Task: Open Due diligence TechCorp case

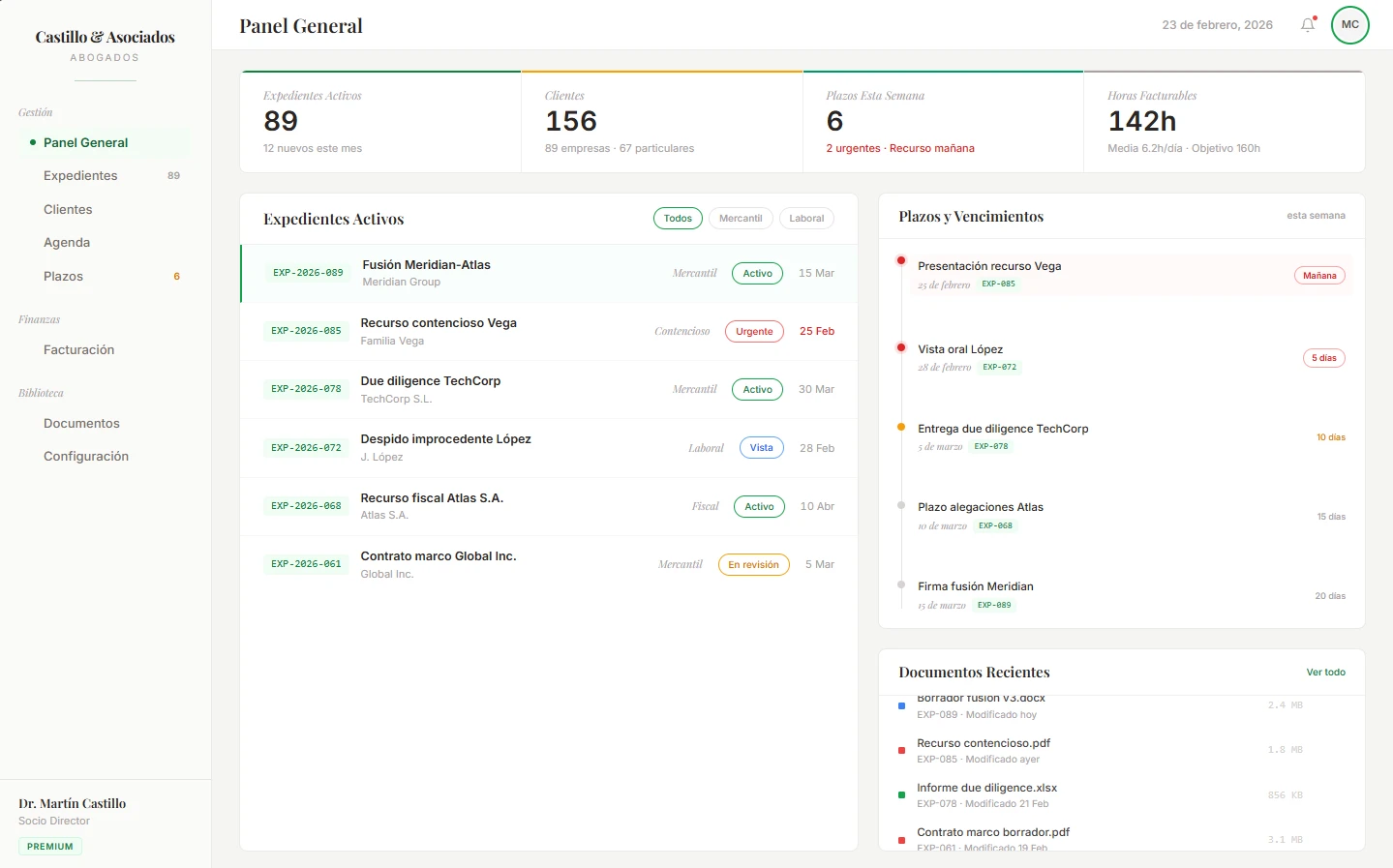Action: tap(549, 389)
